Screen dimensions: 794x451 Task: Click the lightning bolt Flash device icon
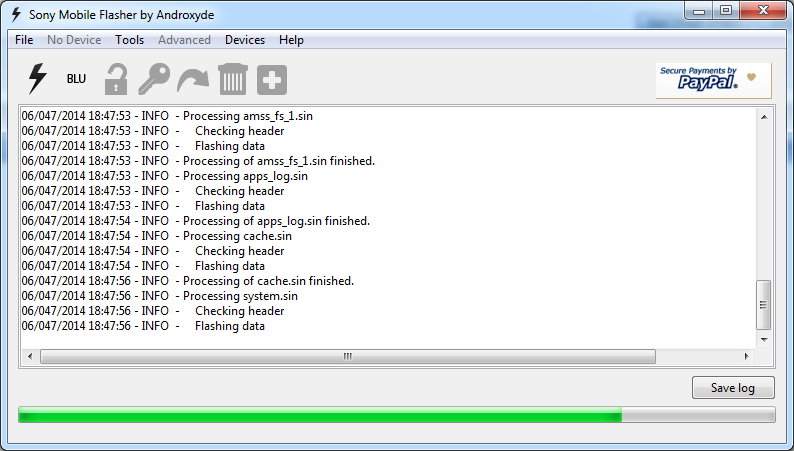tap(37, 79)
